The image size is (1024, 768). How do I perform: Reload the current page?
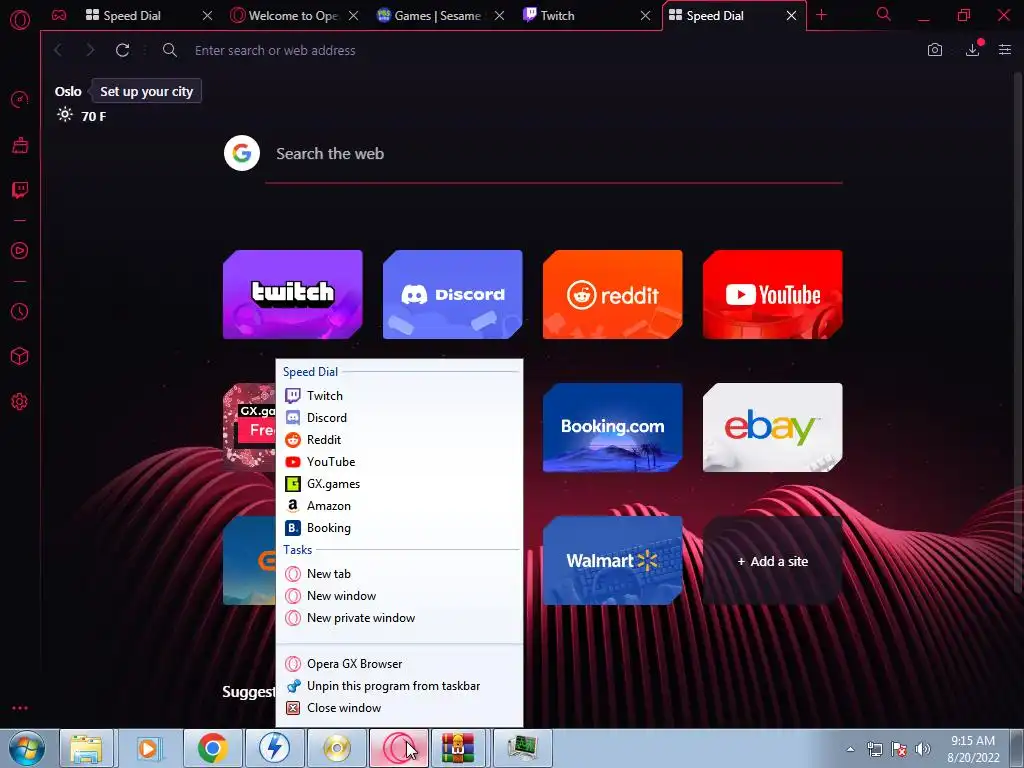click(122, 50)
